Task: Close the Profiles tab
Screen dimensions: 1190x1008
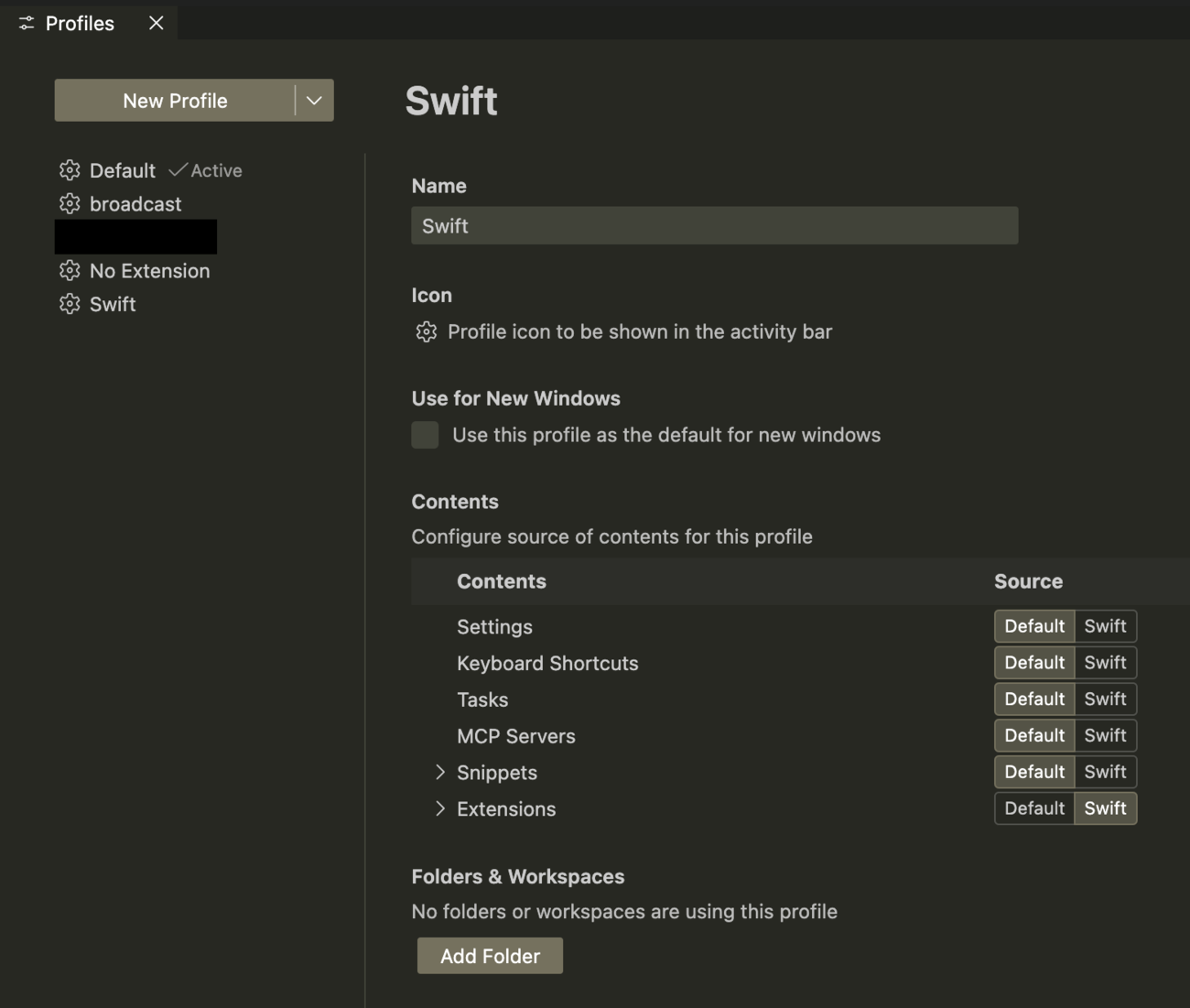Action: [x=157, y=23]
